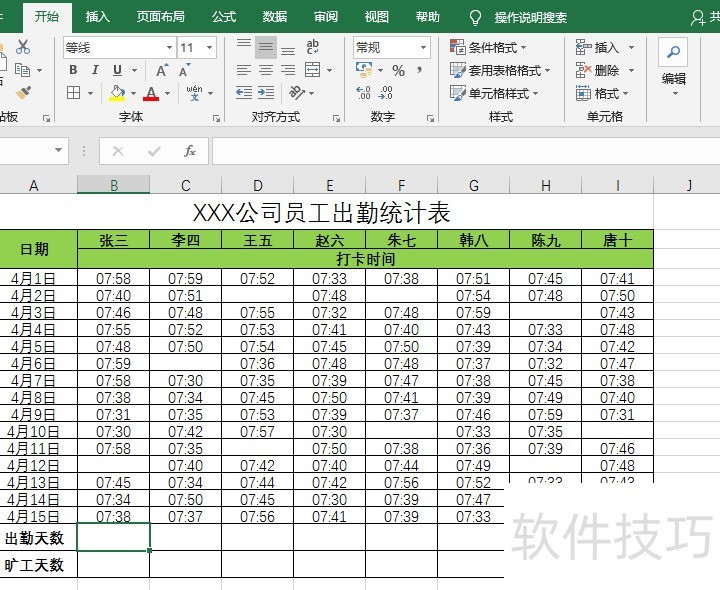Apply red font color A
Screen dimensions: 720x590
pos(151,93)
